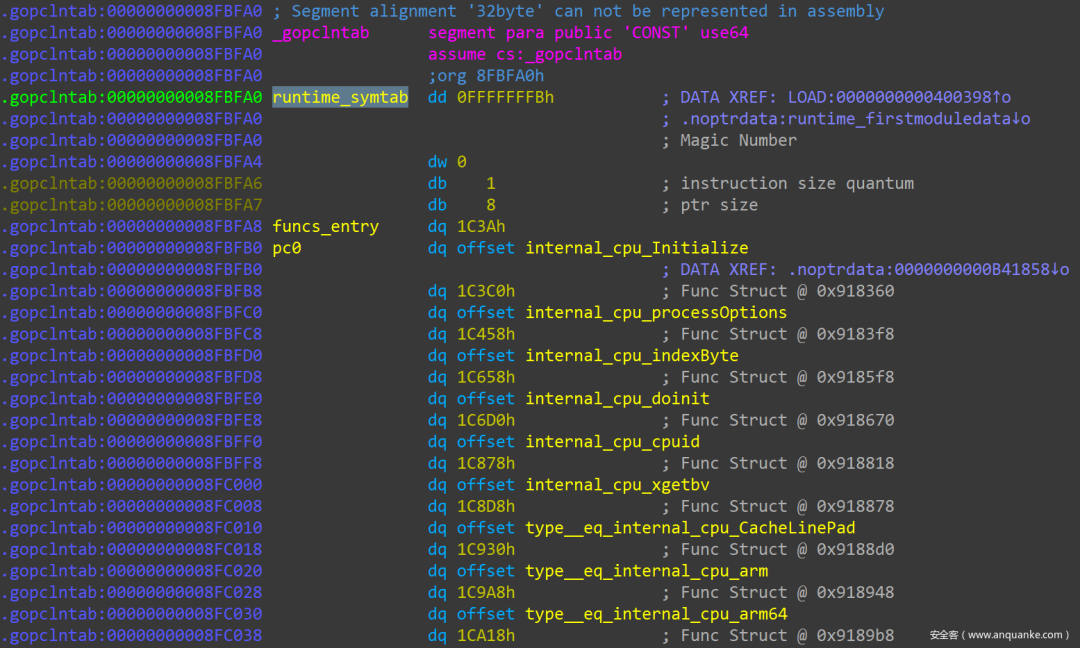This screenshot has width=1080, height=648.
Task: Jump to internal_cpu_doinit
Action: (617, 399)
